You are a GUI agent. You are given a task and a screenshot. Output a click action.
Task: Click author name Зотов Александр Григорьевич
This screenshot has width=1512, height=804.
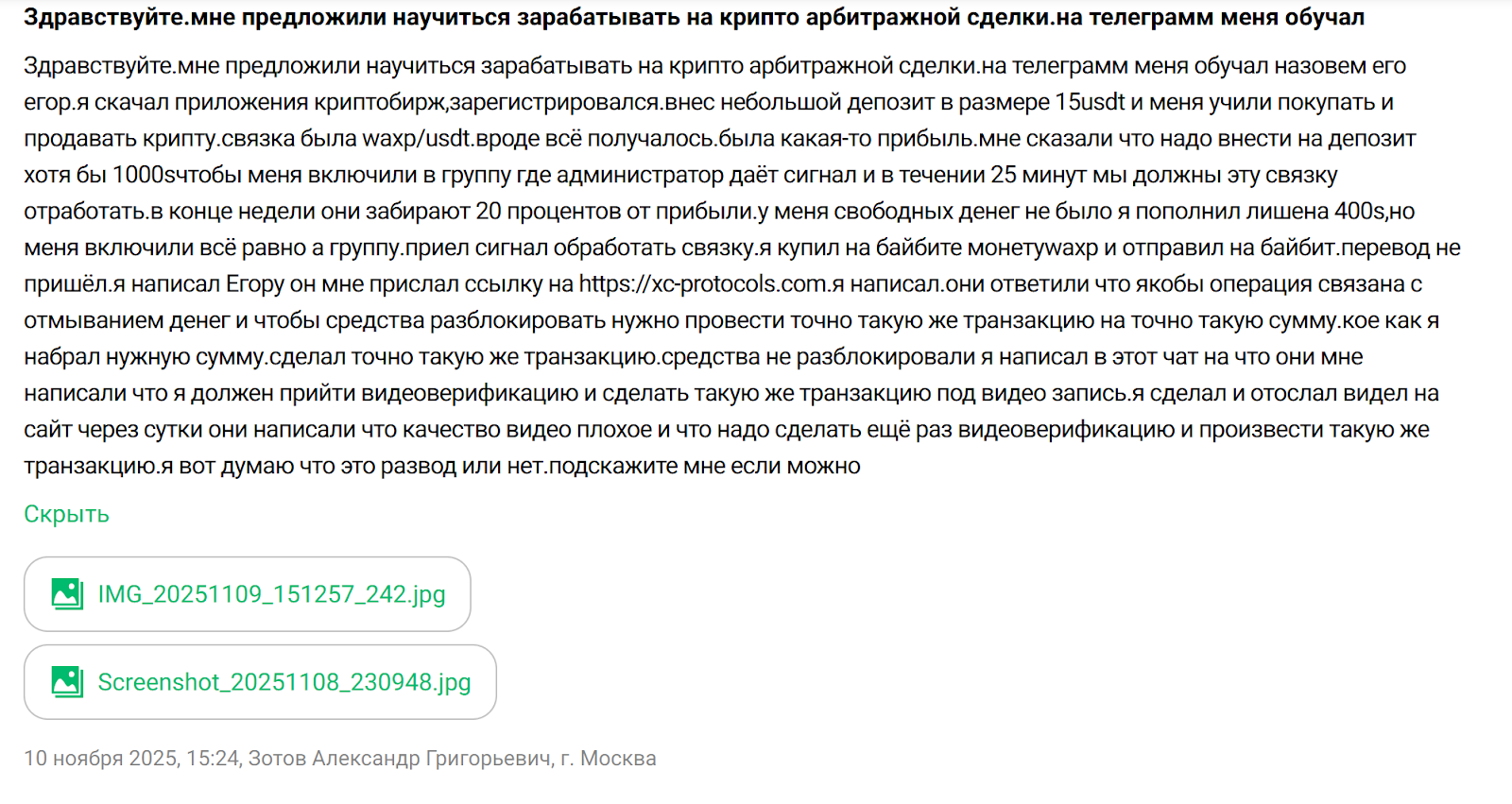pyautogui.click(x=399, y=759)
